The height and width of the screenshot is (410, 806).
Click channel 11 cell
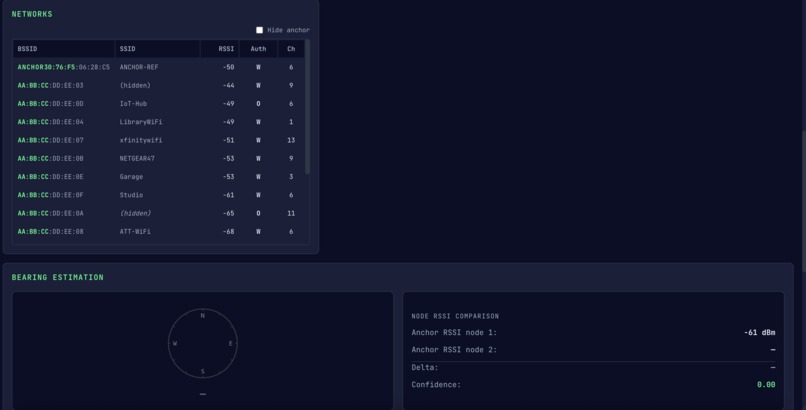pos(291,213)
